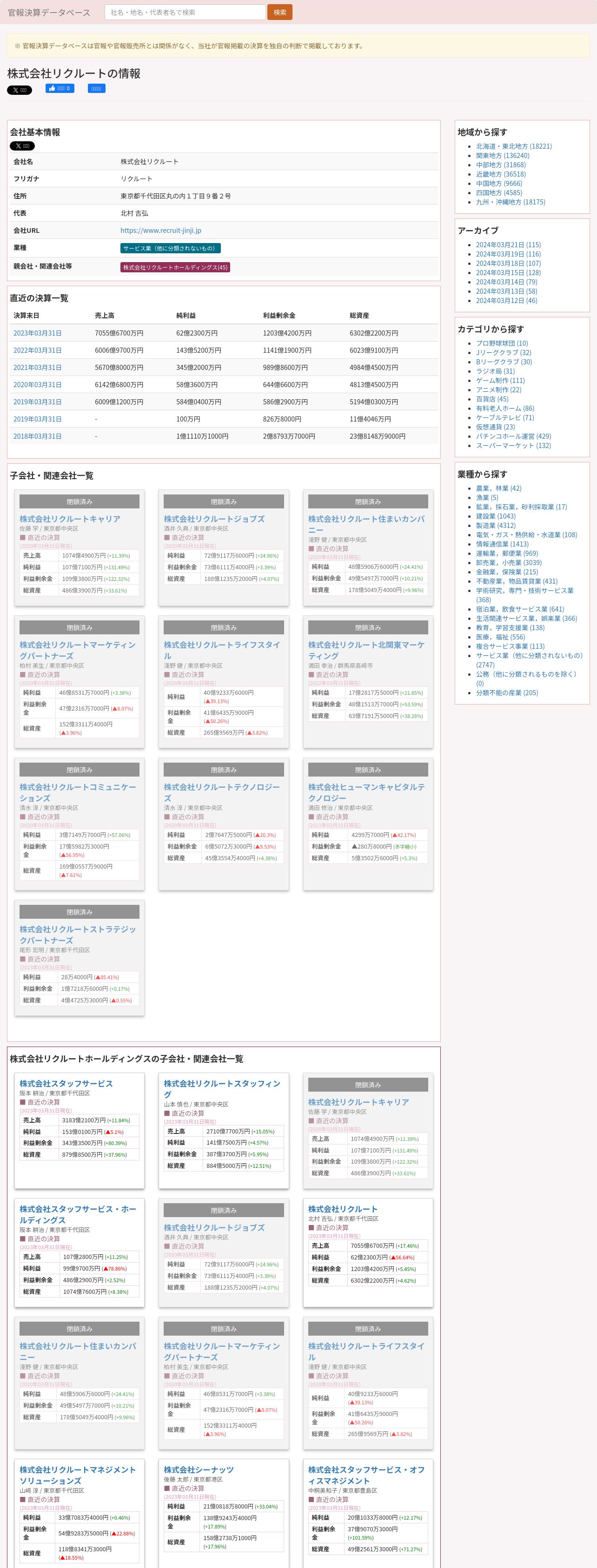Image resolution: width=597 pixels, height=1568 pixels.
Task: Browse 九州・沖縄地方 (18175) region
Action: [x=511, y=202]
